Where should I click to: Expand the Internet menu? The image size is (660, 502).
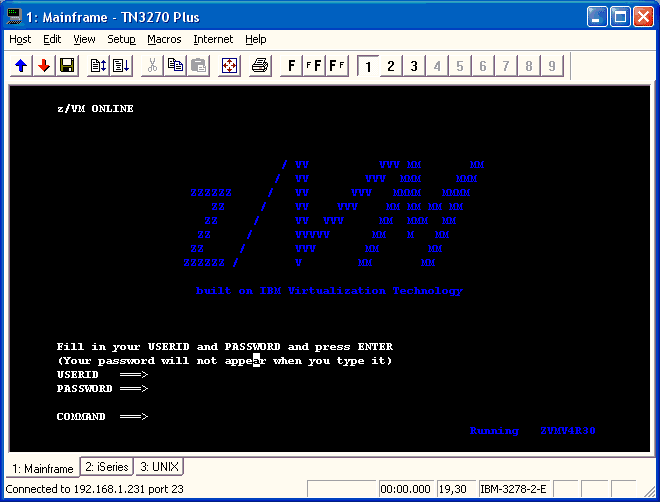[213, 39]
